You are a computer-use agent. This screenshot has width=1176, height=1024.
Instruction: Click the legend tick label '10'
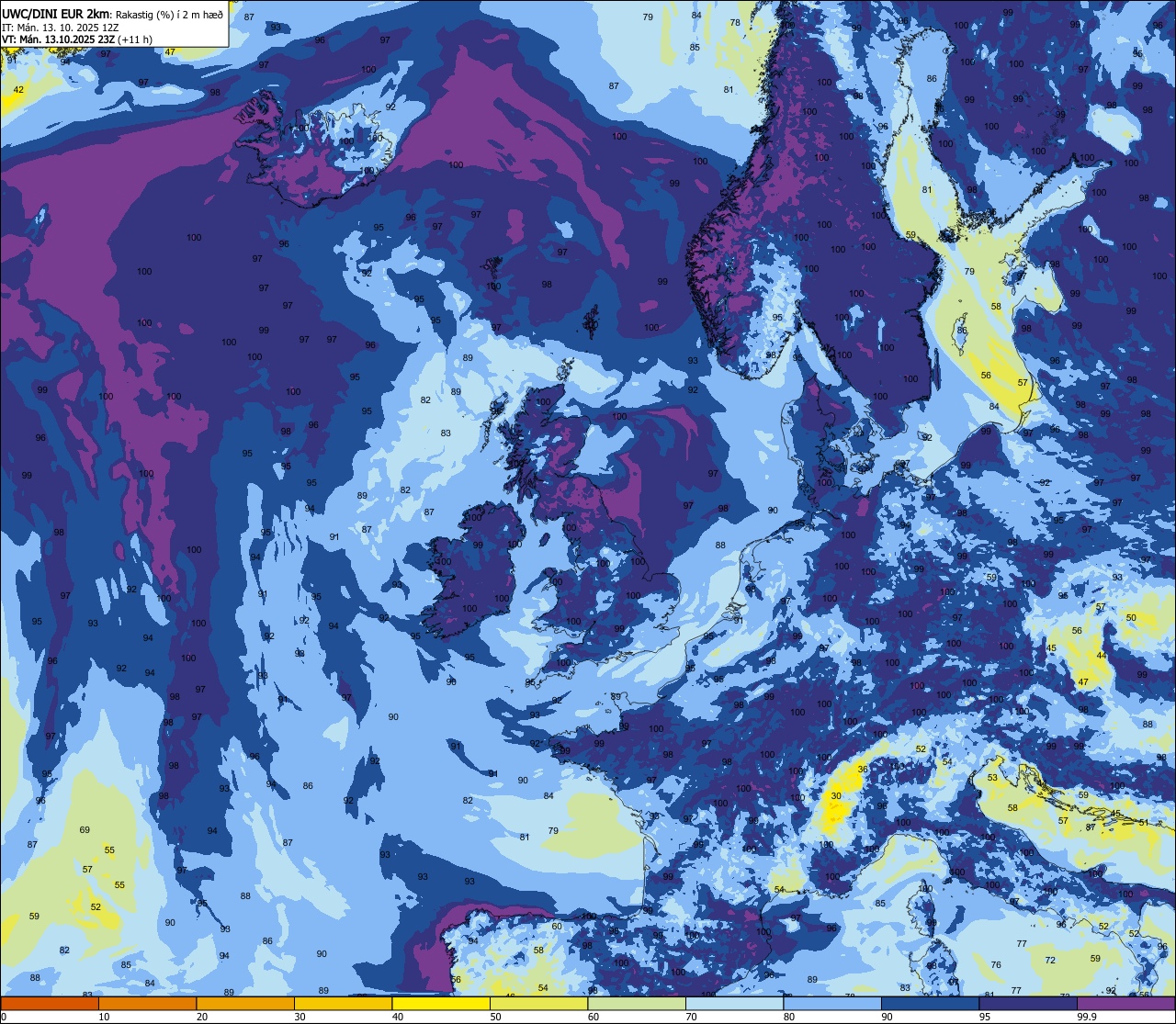[x=105, y=1016]
